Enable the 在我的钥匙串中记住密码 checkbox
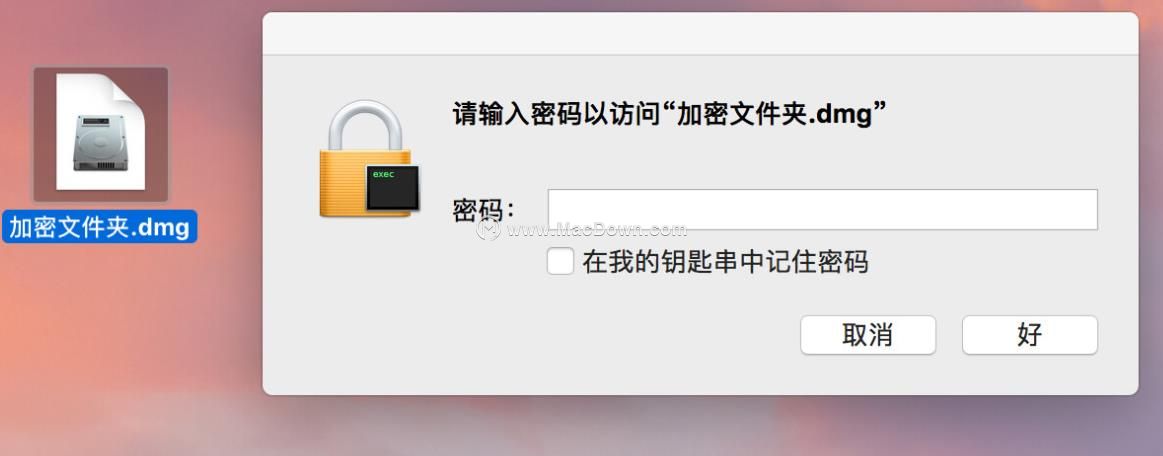The height and width of the screenshot is (456, 1163). click(560, 262)
